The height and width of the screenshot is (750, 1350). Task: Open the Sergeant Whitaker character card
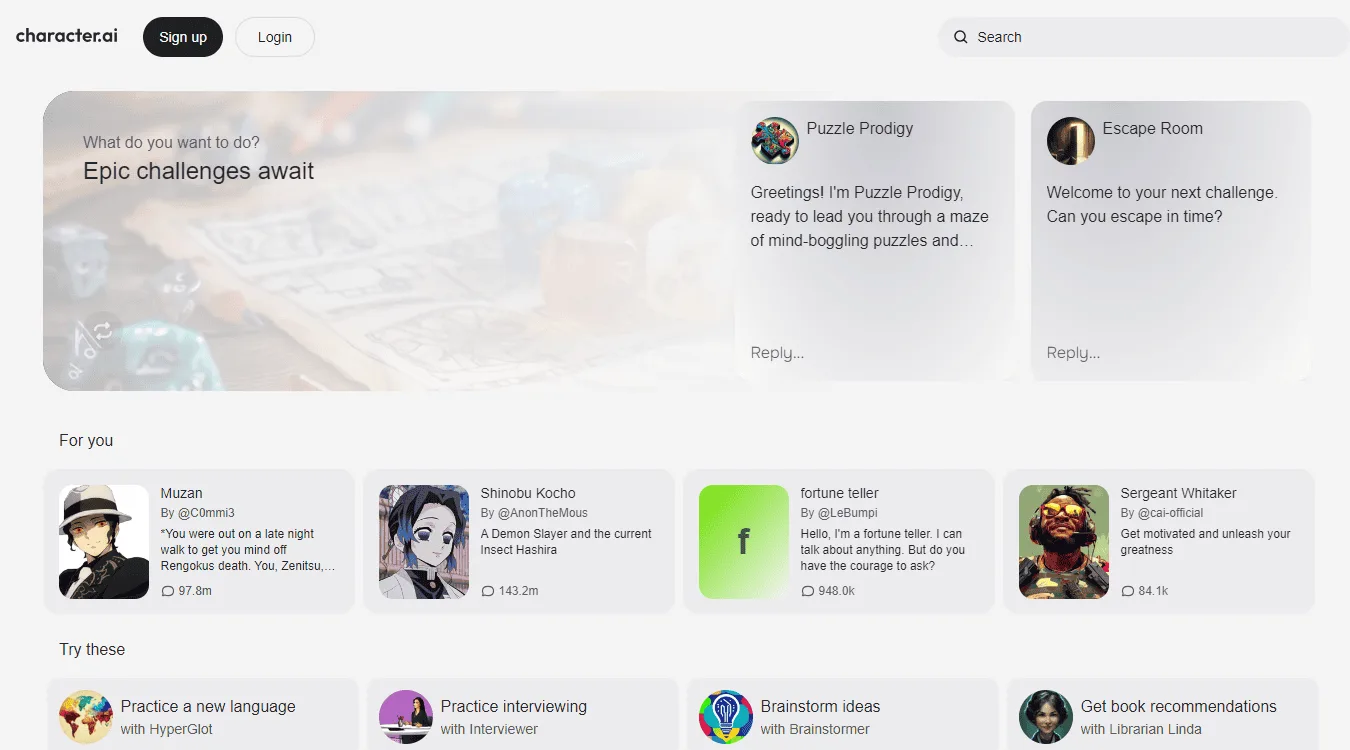(x=1159, y=541)
